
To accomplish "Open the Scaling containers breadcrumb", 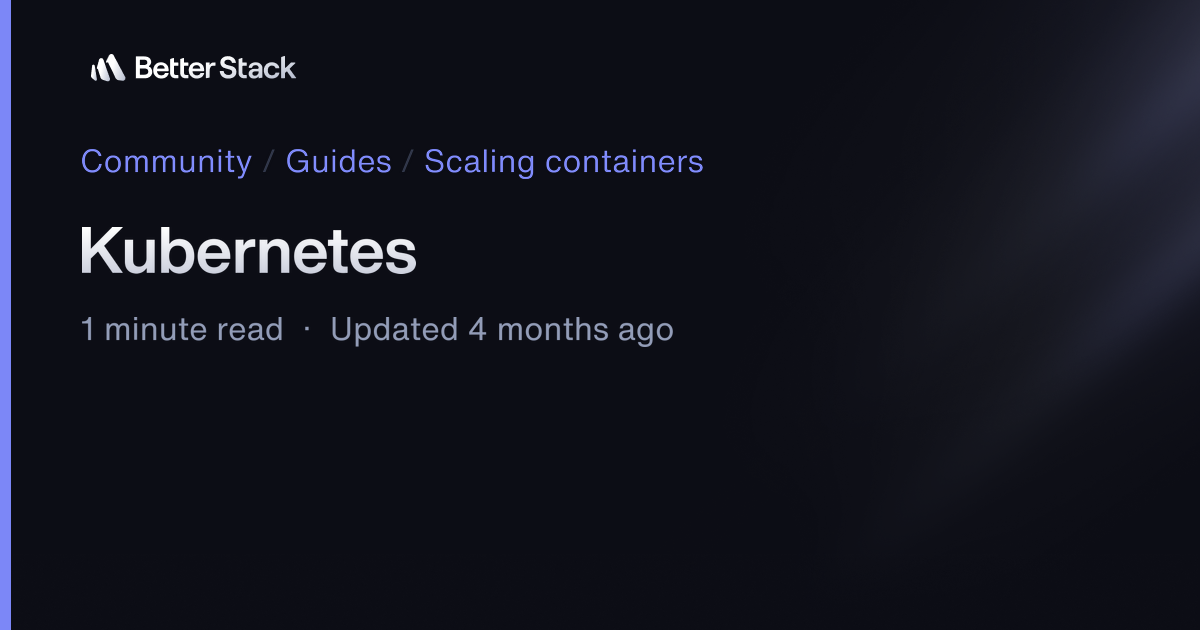I will coord(564,161).
